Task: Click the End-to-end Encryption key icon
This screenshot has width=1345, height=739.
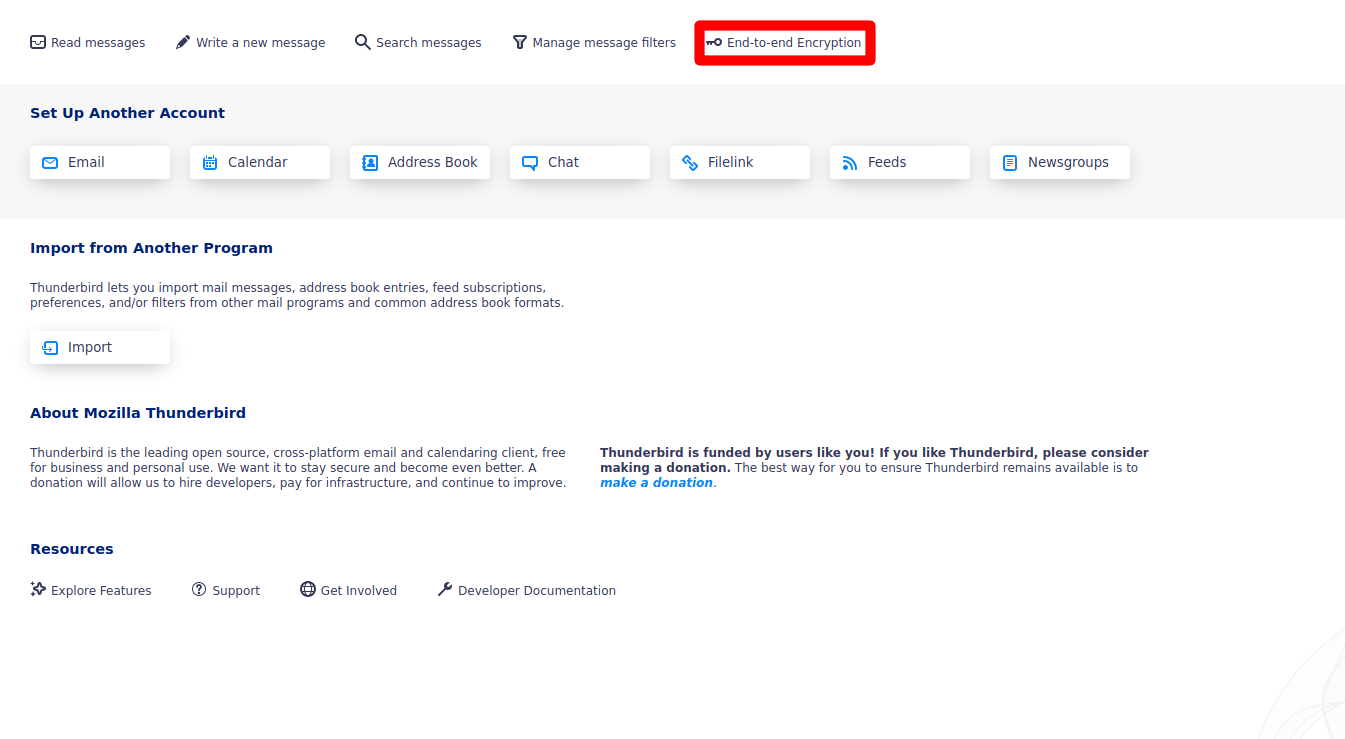Action: 713,42
